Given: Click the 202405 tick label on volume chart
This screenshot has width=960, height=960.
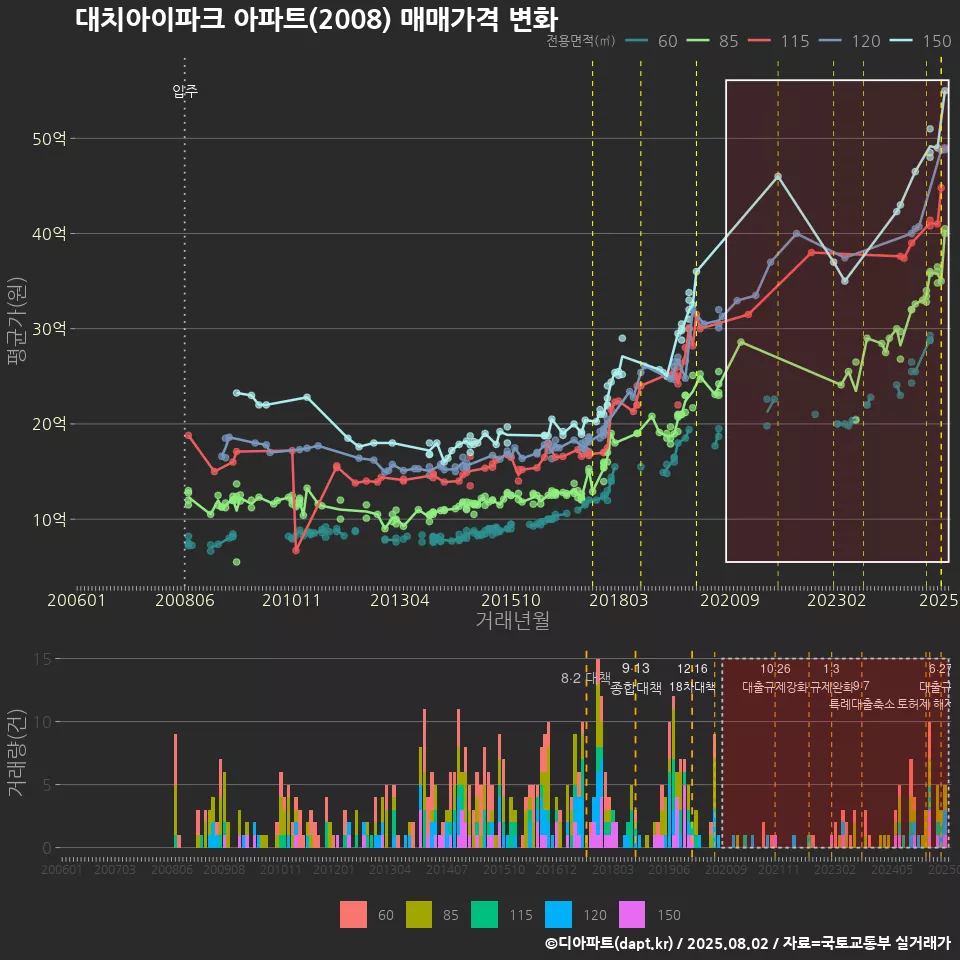Looking at the screenshot, I should coord(892,869).
